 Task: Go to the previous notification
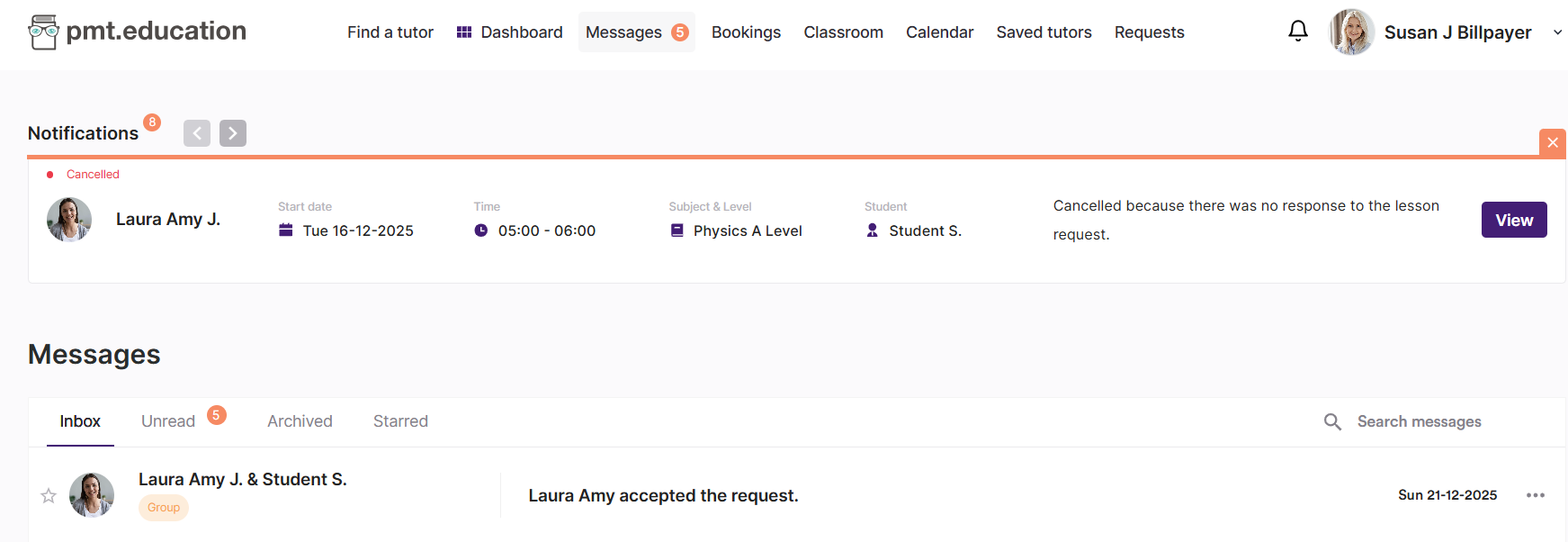click(x=197, y=133)
